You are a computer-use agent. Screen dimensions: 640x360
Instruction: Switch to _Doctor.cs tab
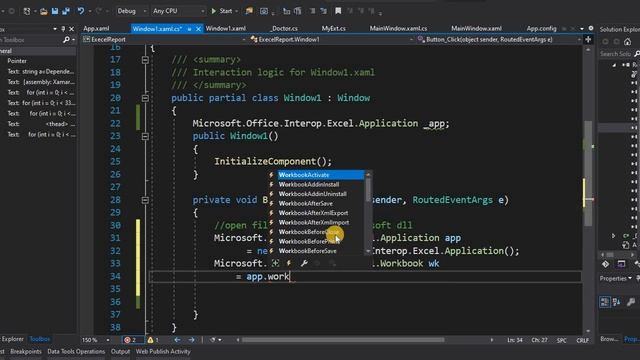[x=284, y=29]
